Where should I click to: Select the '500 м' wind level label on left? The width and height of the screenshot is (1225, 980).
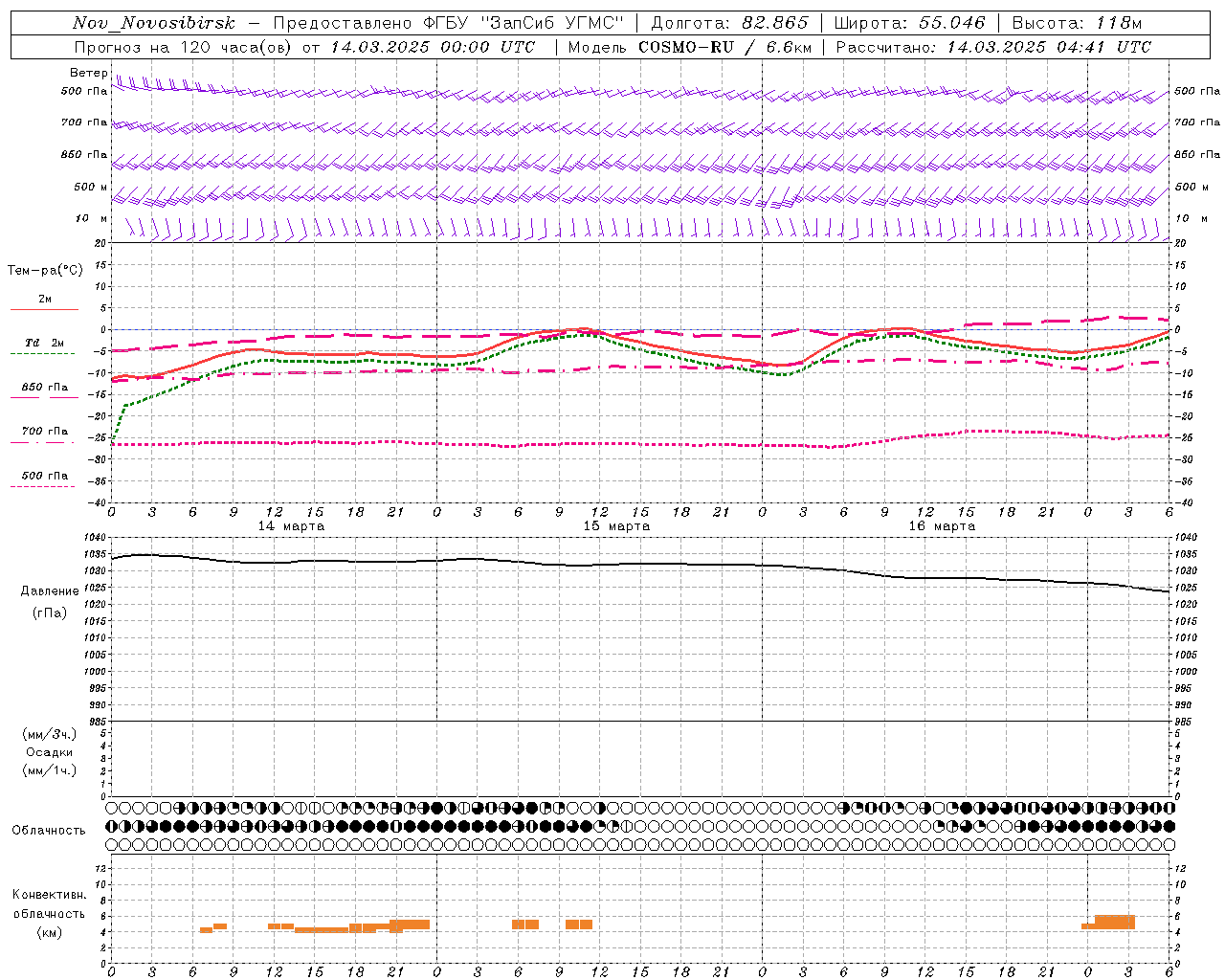(x=91, y=187)
